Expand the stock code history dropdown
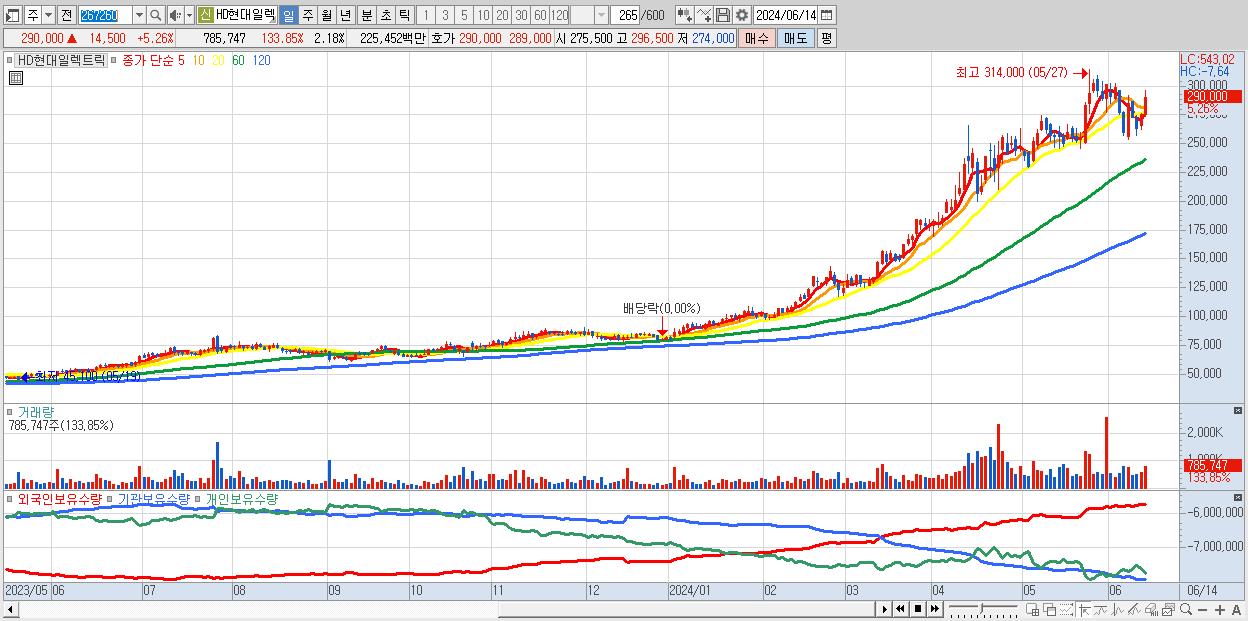 click(x=139, y=15)
